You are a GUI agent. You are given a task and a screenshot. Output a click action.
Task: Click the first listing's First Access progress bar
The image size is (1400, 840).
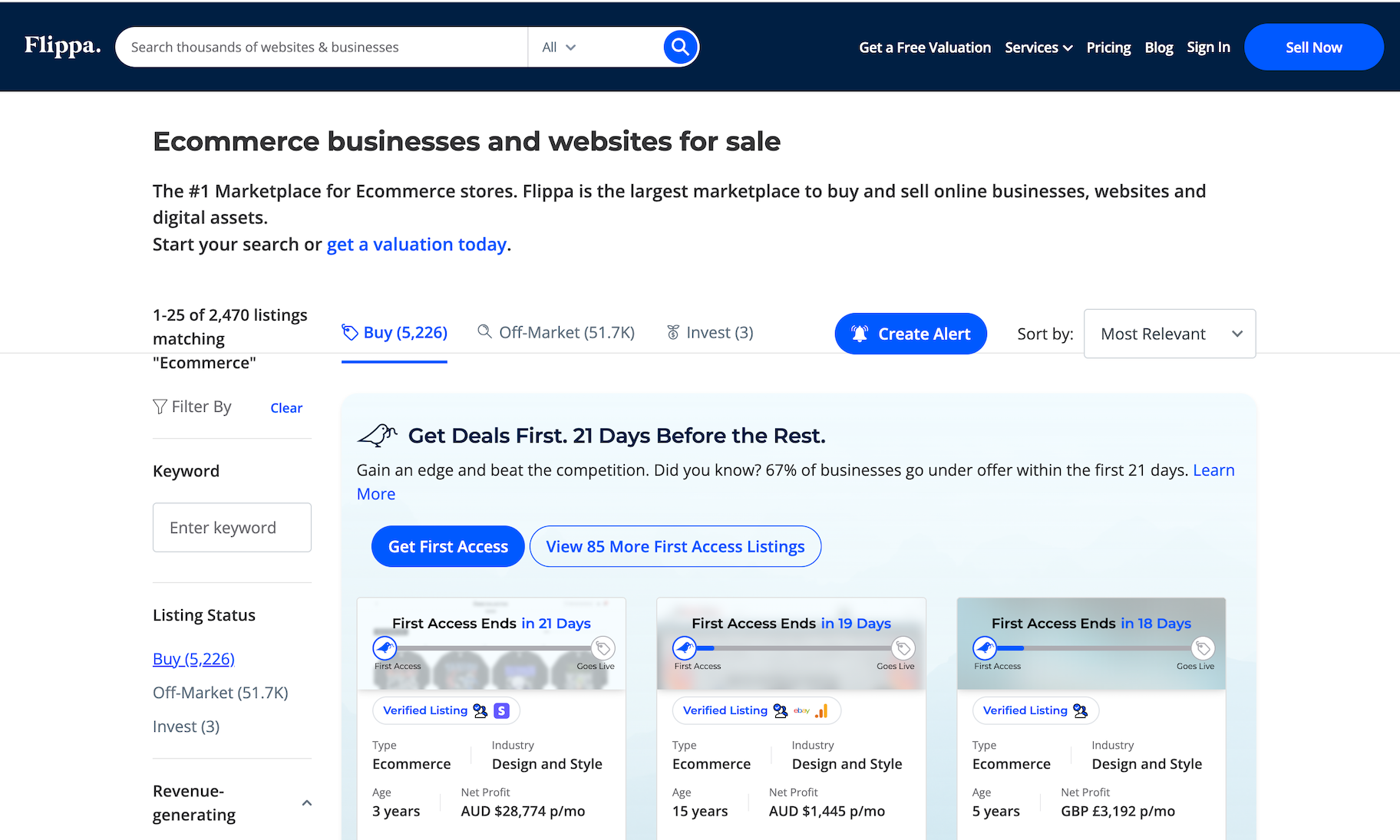click(x=492, y=648)
